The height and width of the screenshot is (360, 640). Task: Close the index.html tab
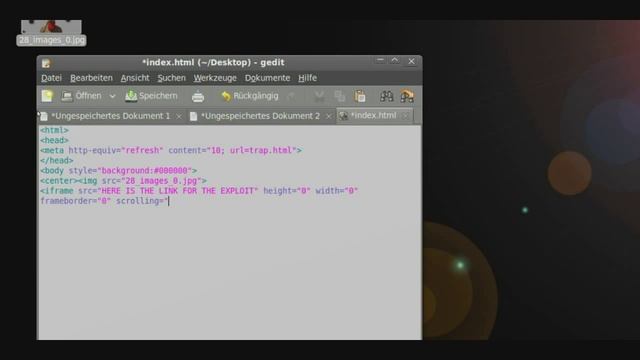(x=405, y=116)
